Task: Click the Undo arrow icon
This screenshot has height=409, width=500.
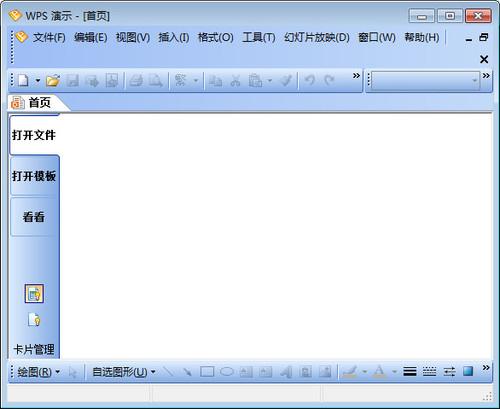Action: [x=310, y=81]
